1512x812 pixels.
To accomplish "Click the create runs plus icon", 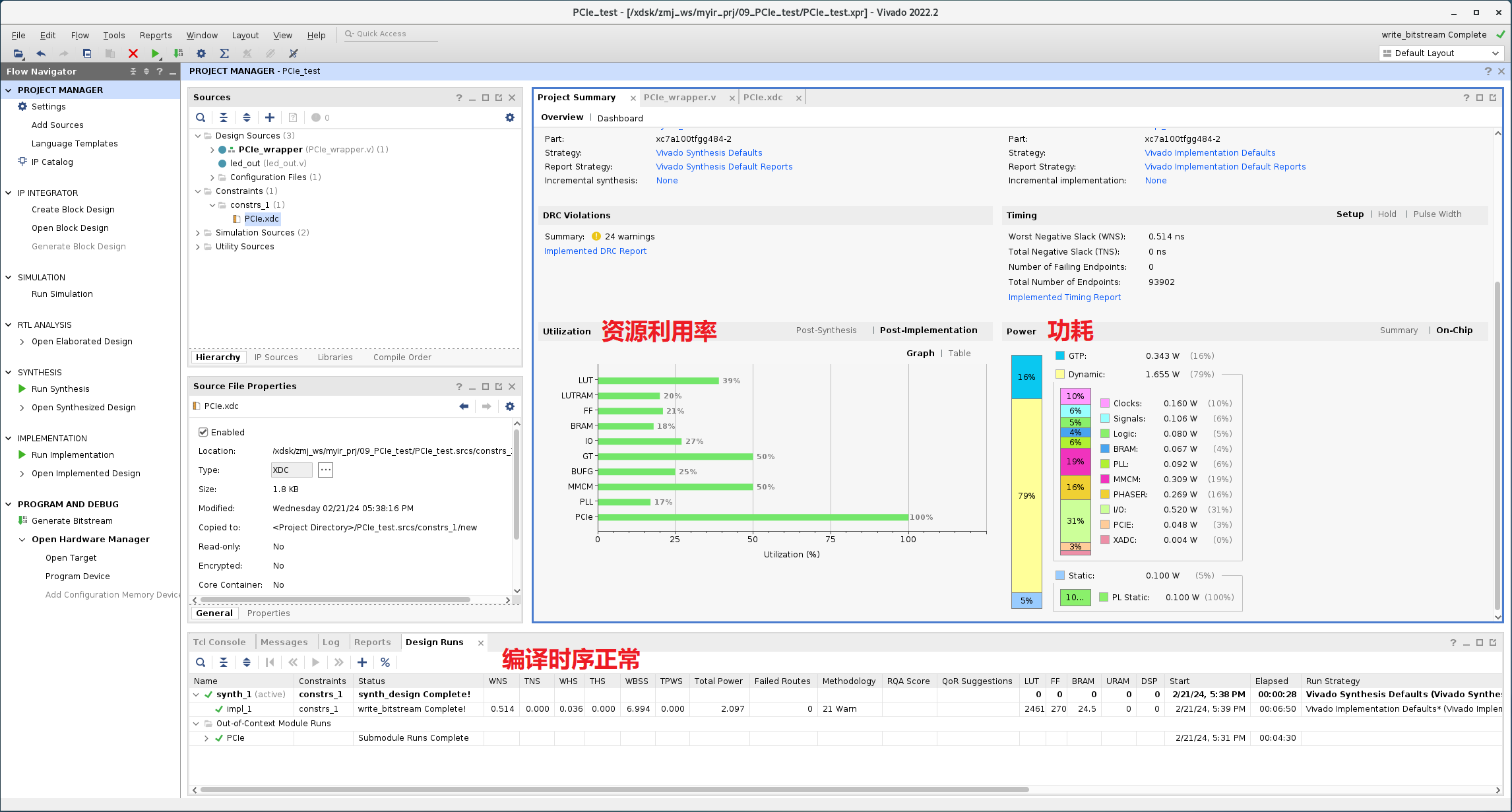I will [362, 662].
